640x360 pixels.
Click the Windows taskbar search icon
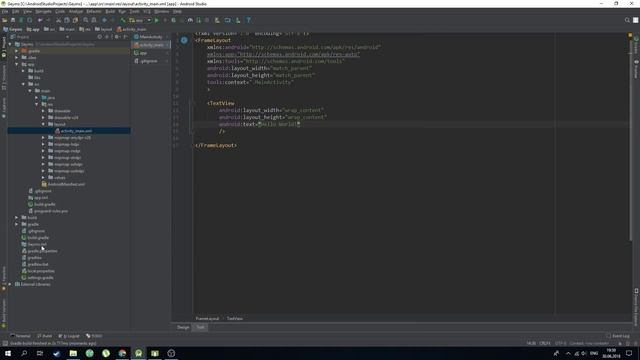[24, 353]
